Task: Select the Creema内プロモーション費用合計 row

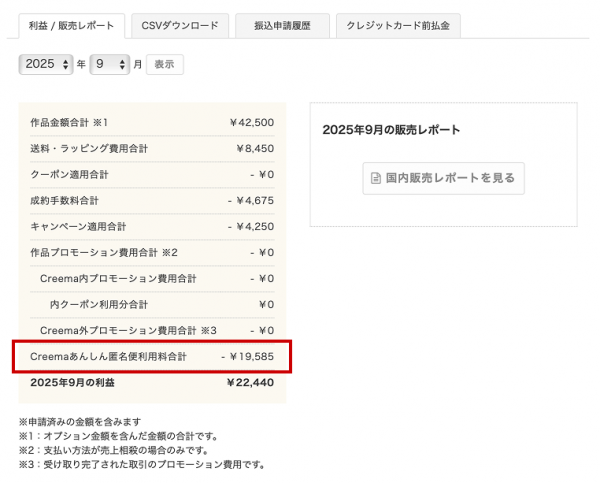Action: [x=152, y=278]
